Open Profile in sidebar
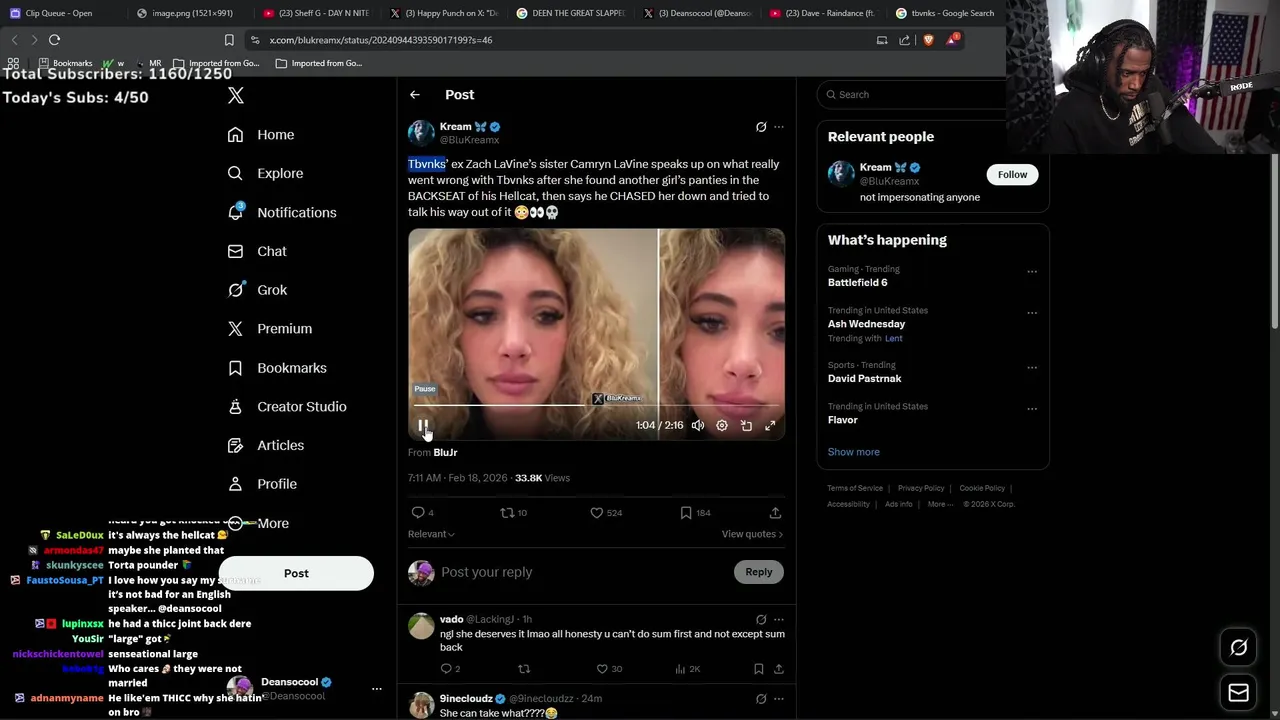Viewport: 1280px width, 720px height. pyautogui.click(x=262, y=484)
